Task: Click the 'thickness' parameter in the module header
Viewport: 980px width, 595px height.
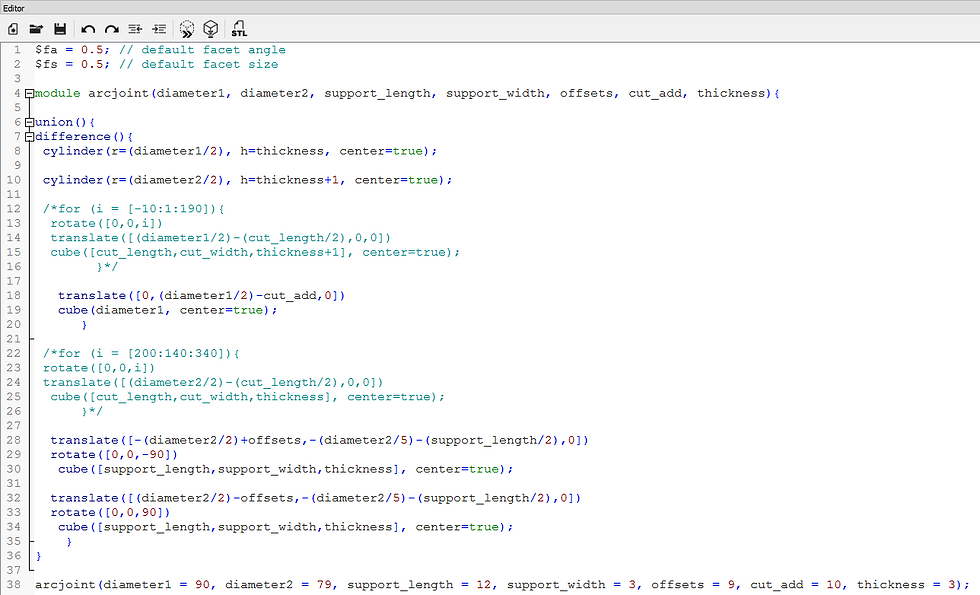Action: (731, 93)
